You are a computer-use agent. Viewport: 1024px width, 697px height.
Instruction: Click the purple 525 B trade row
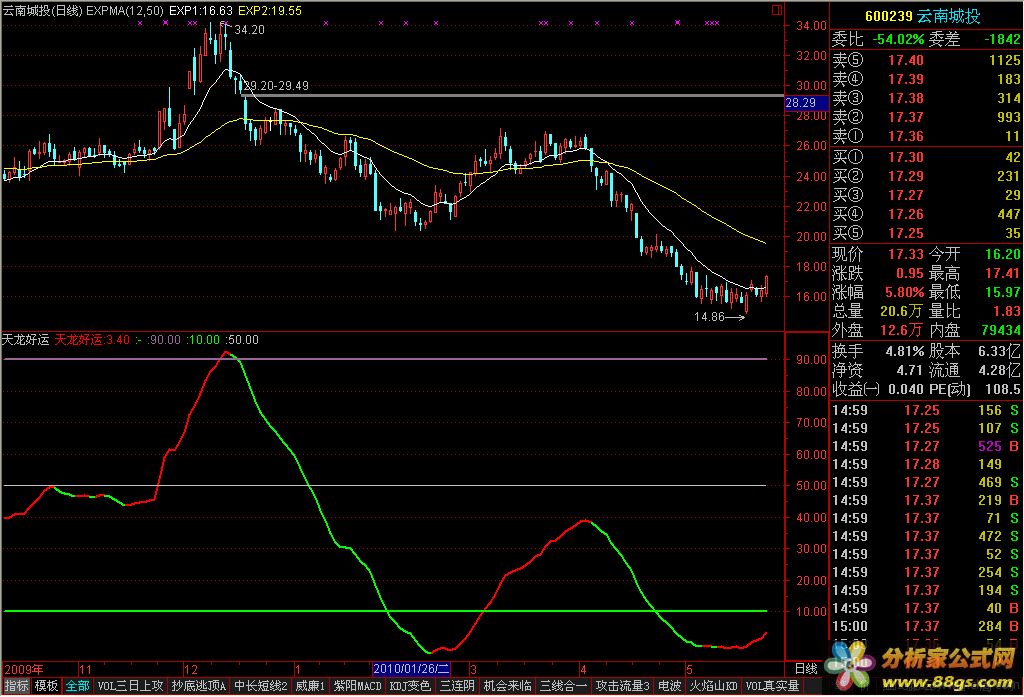click(925, 446)
